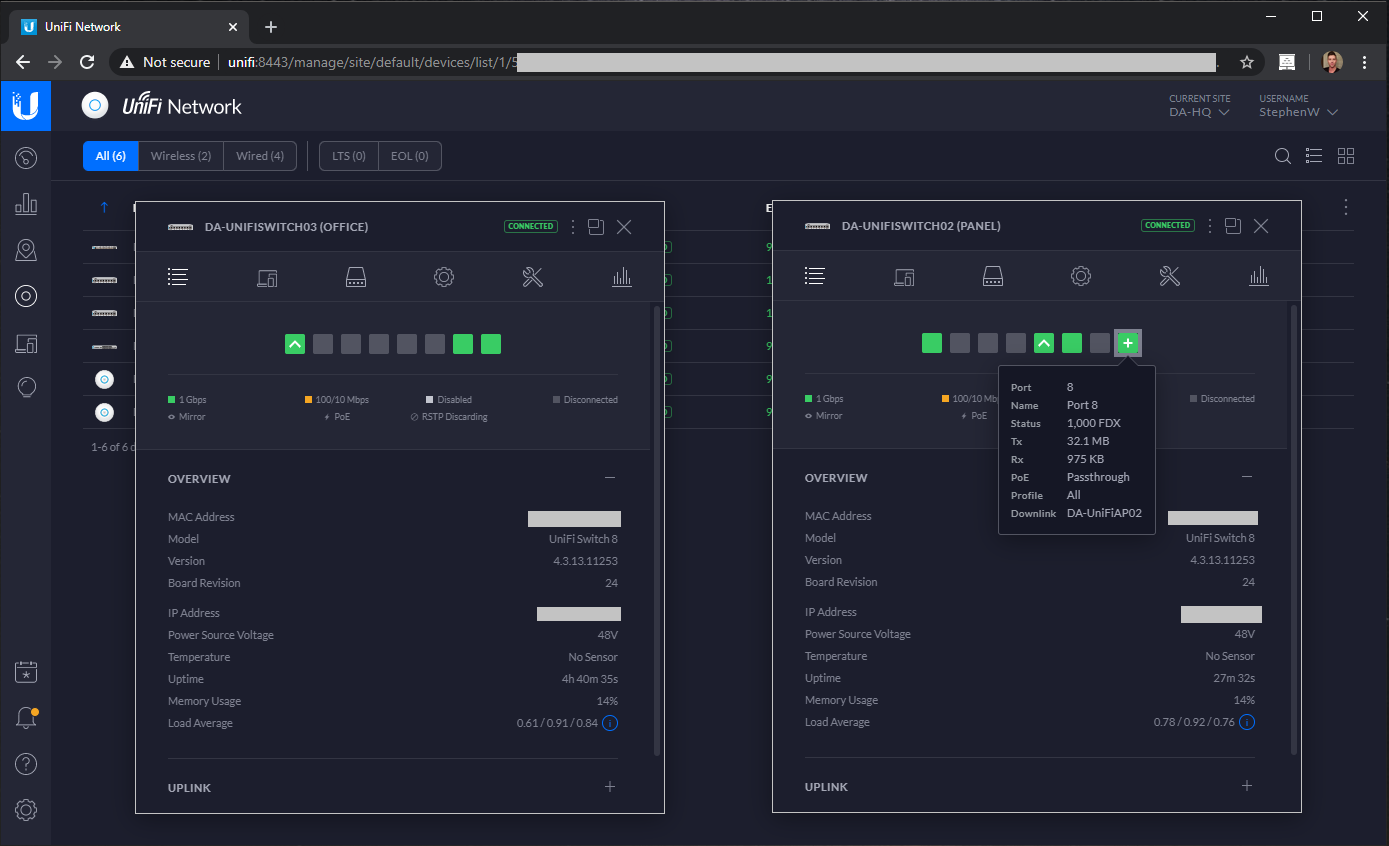Image resolution: width=1389 pixels, height=846 pixels.
Task: Filter devices by Wireless (2)
Action: coord(181,156)
